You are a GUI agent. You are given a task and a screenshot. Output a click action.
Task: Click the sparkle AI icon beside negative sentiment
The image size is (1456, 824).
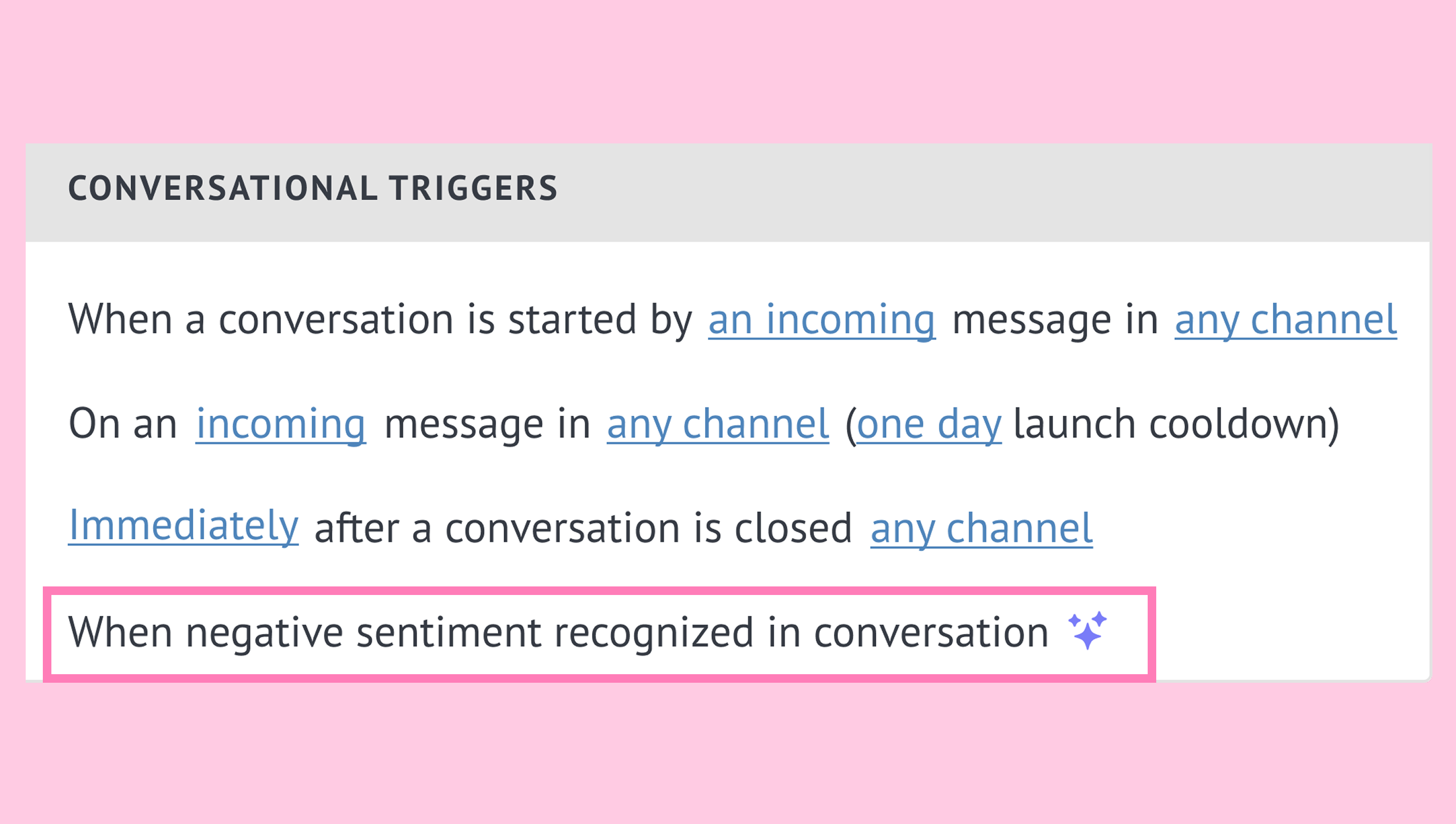point(1088,630)
